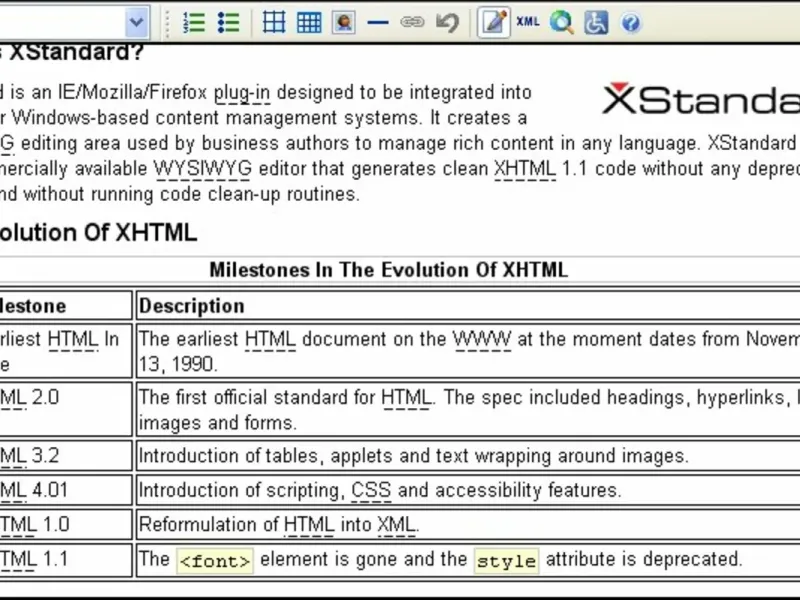Click the 'ML 3.2' milestone cell
The image size is (800, 600).
click(x=65, y=456)
